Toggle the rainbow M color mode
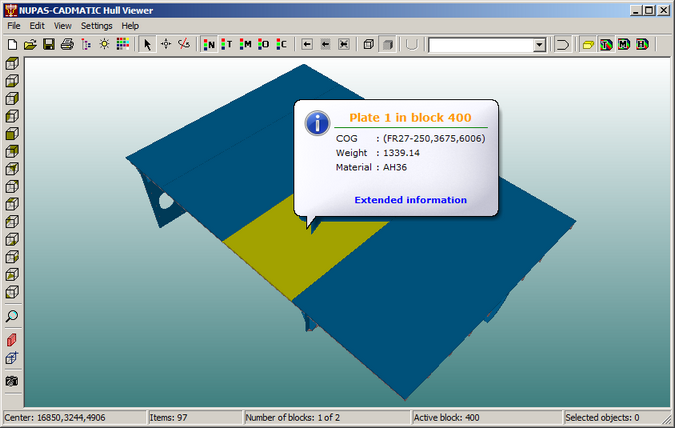The image size is (675, 428). point(624,44)
